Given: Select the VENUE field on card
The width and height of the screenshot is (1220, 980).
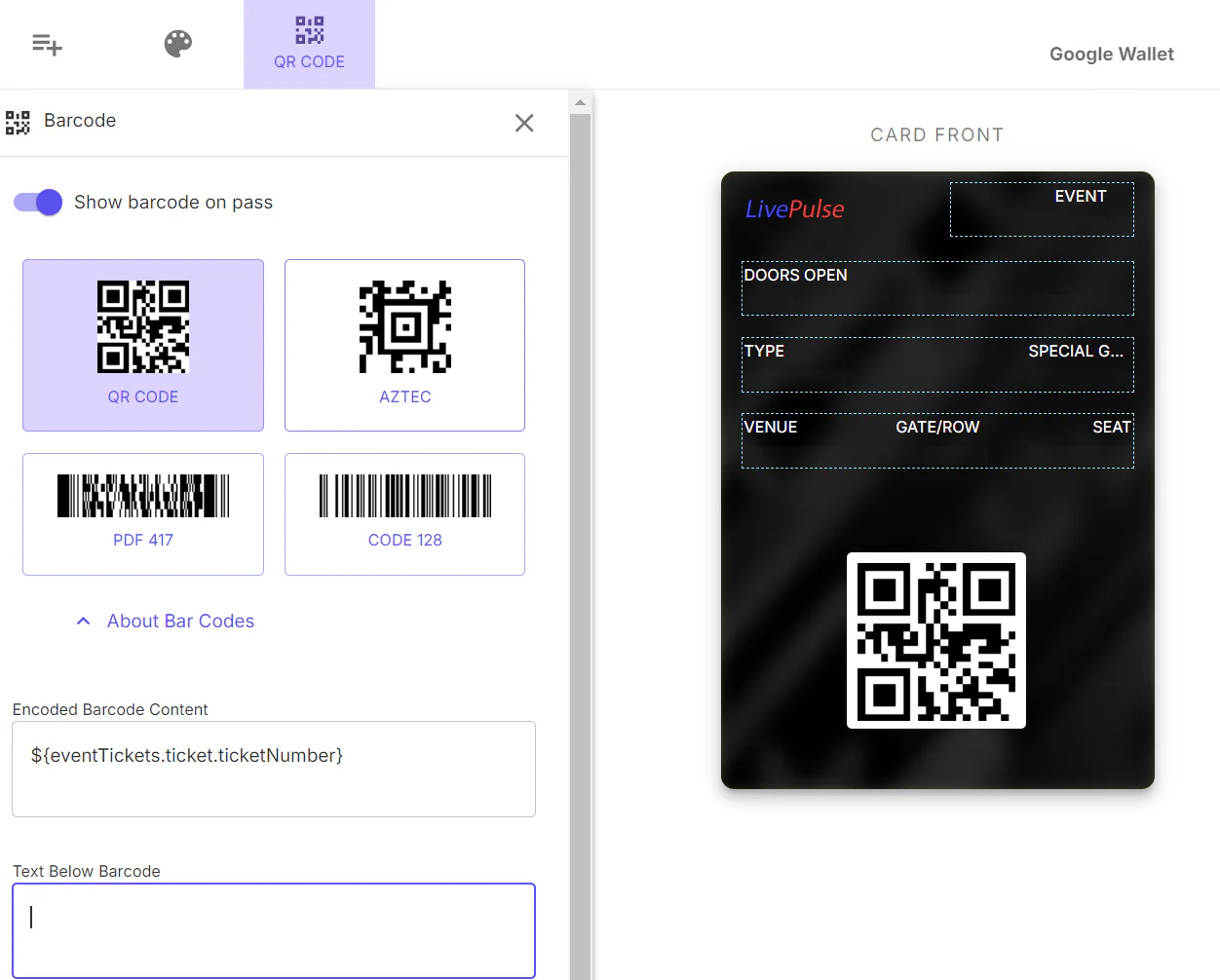Looking at the screenshot, I should tap(770, 427).
